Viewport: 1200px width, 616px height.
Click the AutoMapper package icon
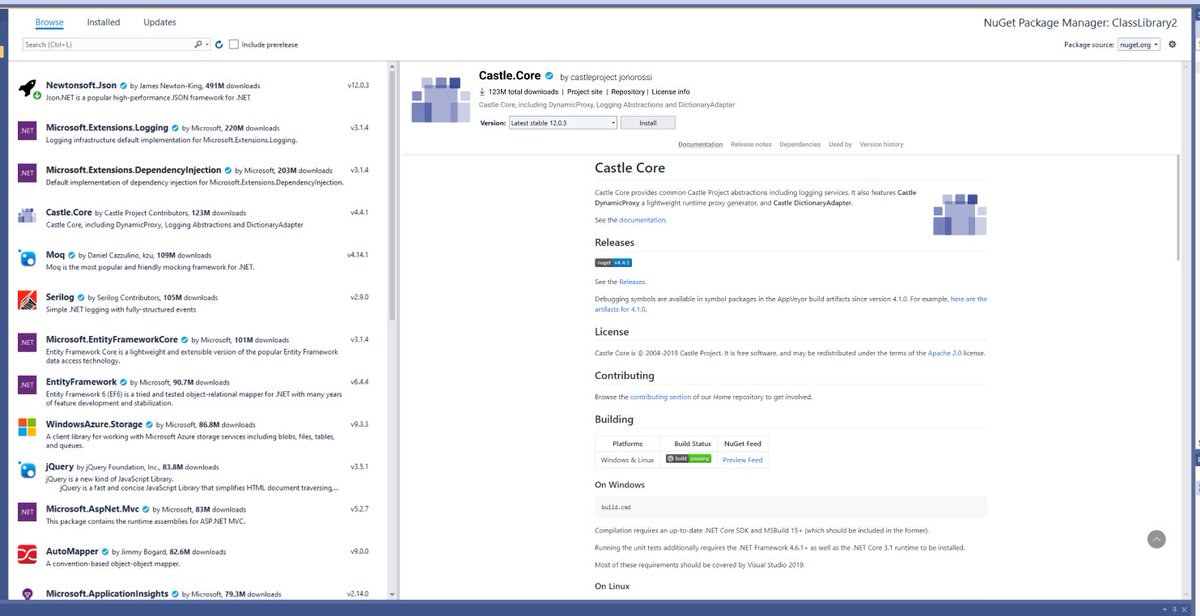[x=28, y=555]
